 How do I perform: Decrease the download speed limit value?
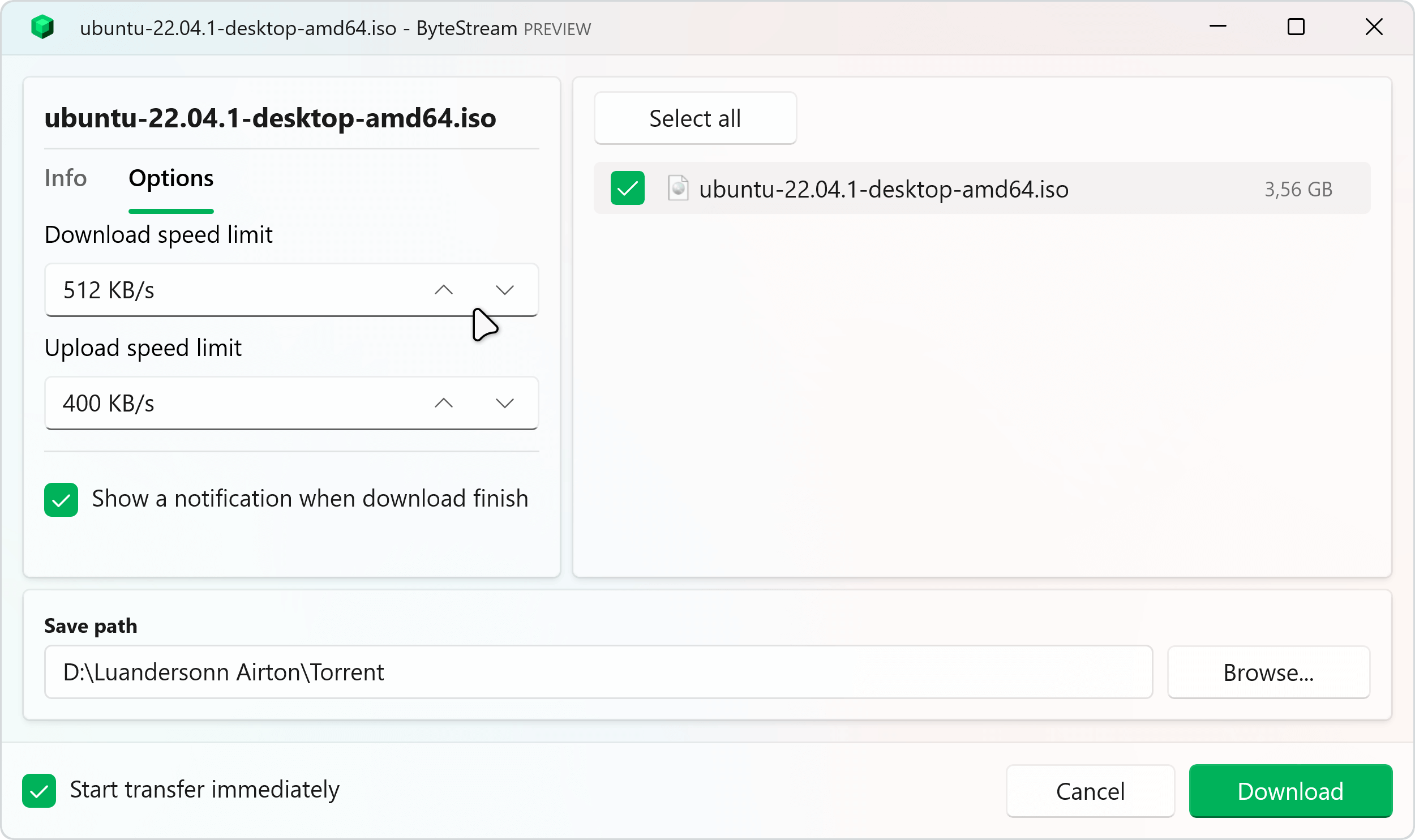point(505,289)
